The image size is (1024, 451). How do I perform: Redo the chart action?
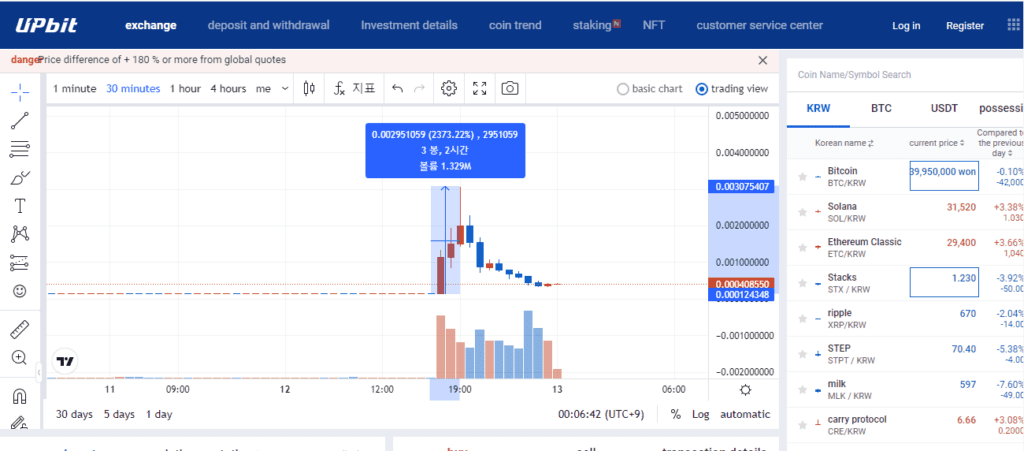(419, 89)
